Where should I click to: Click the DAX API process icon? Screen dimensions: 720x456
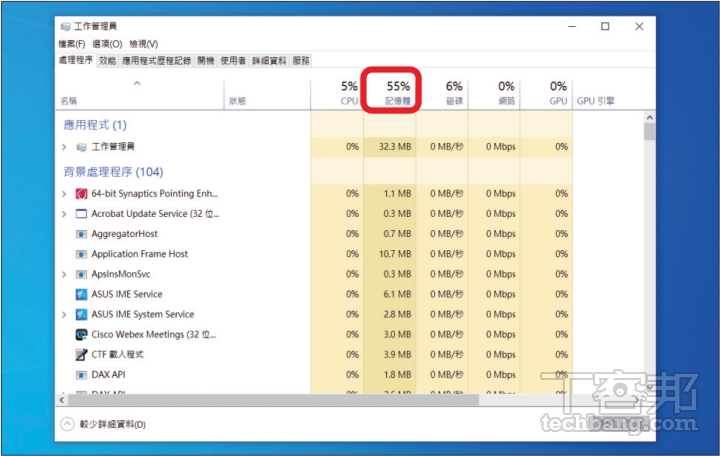pos(82,374)
